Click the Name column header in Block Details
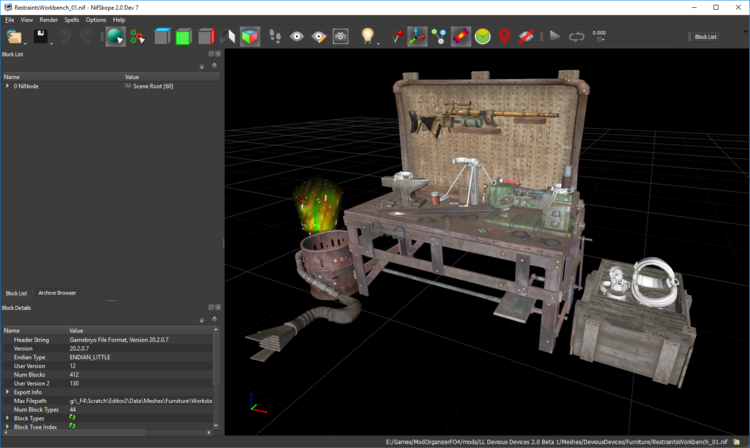This screenshot has width=750, height=448. click(x=35, y=330)
